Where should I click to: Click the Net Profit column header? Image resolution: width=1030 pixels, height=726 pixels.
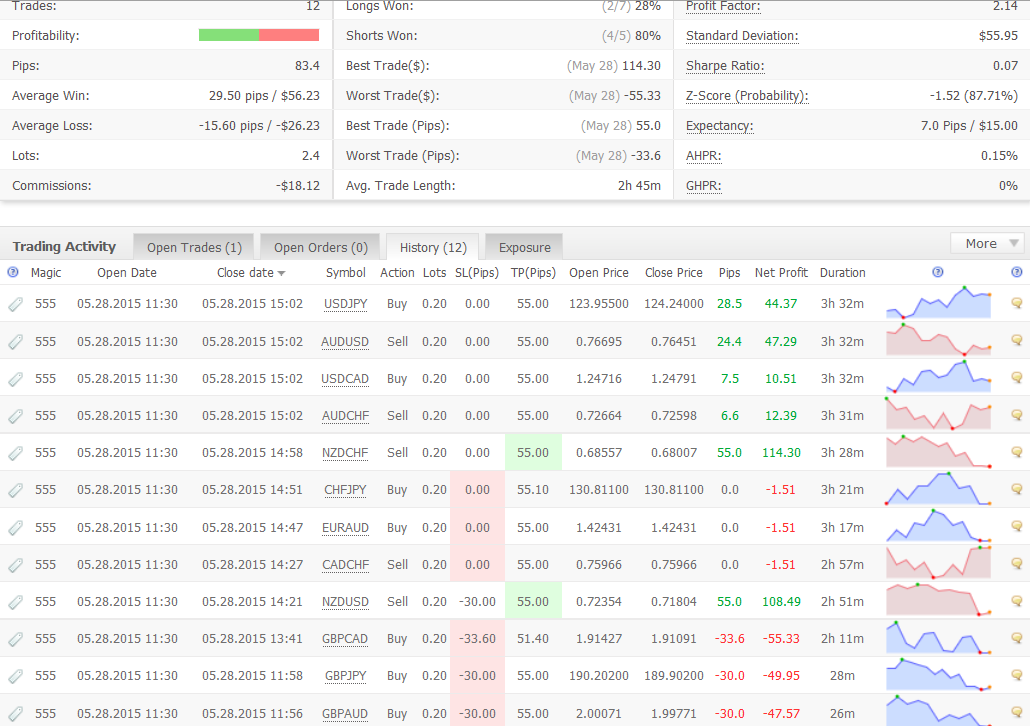click(781, 273)
